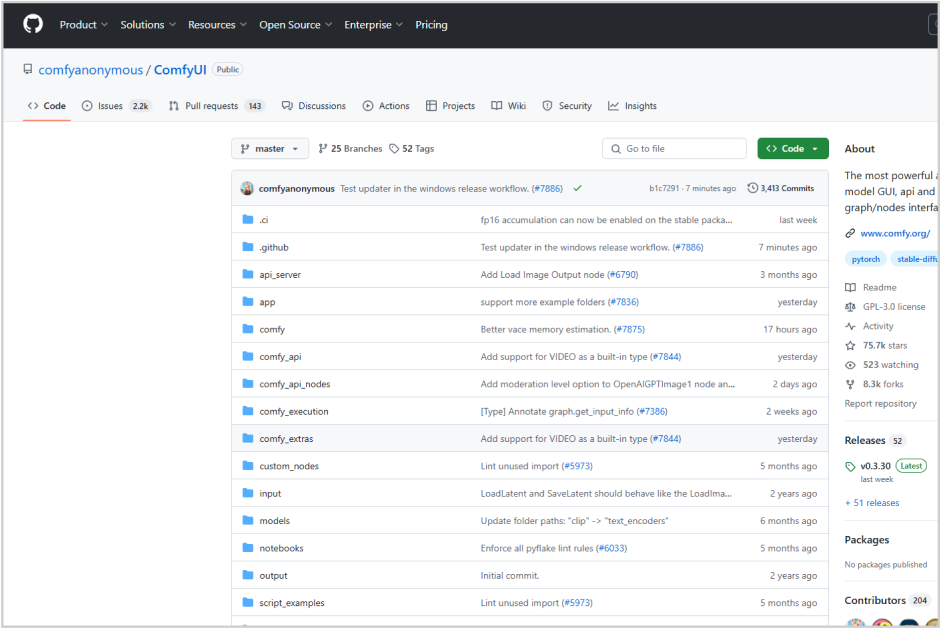Viewport: 940px width, 628px height.
Task: Click the GitHub logo icon
Action: click(33, 24)
